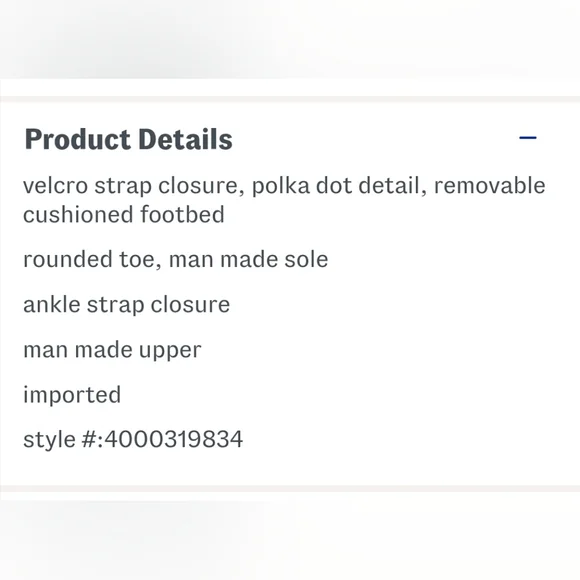Click the 'style #:' label
The image size is (580, 580).
click(64, 440)
